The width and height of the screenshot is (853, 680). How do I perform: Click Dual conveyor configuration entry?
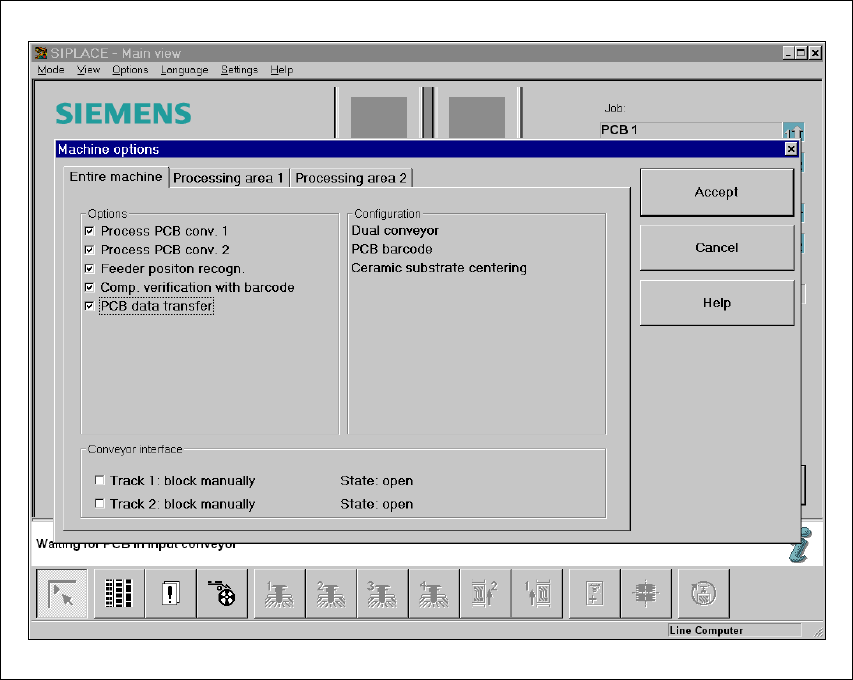(395, 231)
